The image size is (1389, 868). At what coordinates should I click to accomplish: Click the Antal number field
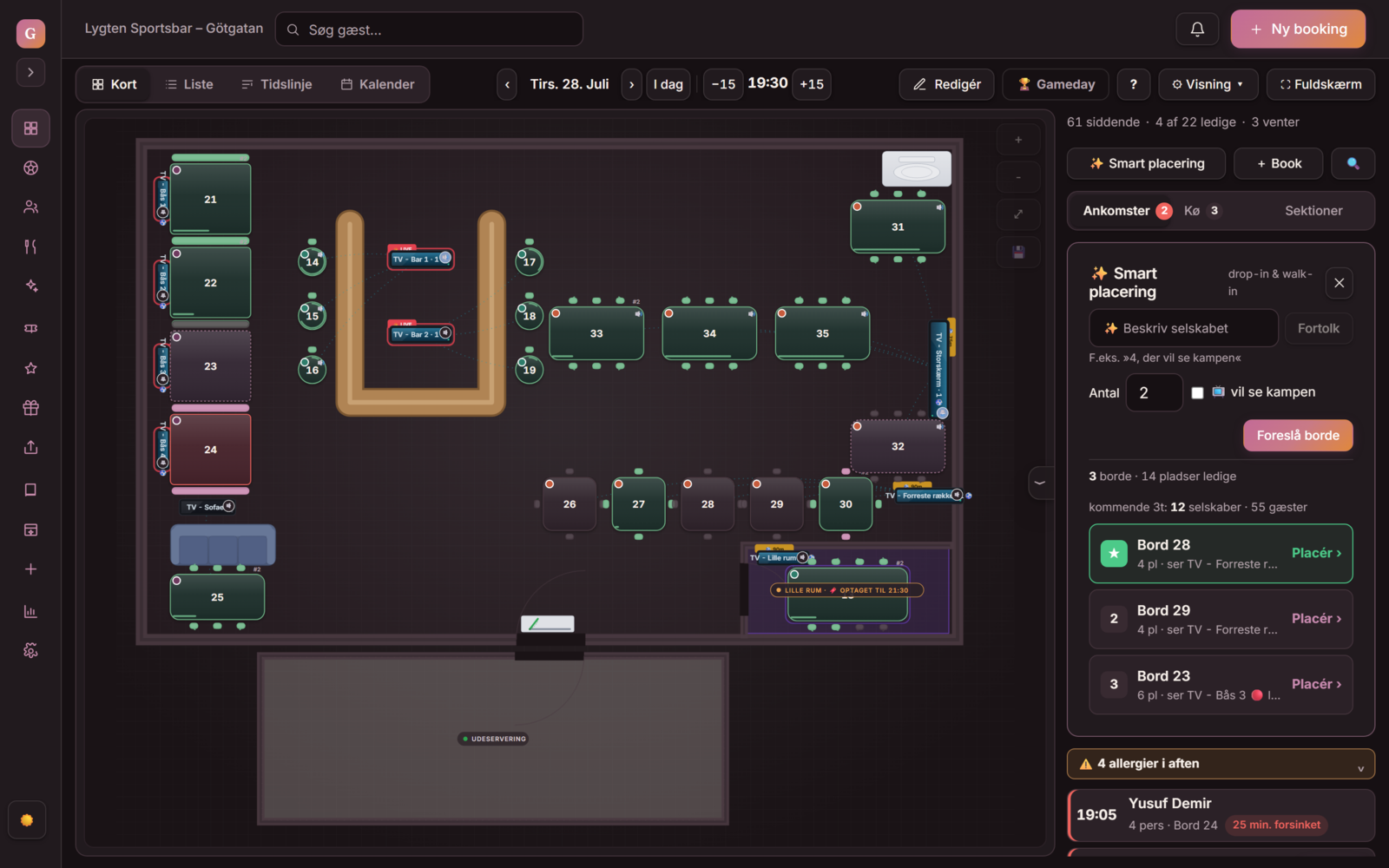point(1154,392)
